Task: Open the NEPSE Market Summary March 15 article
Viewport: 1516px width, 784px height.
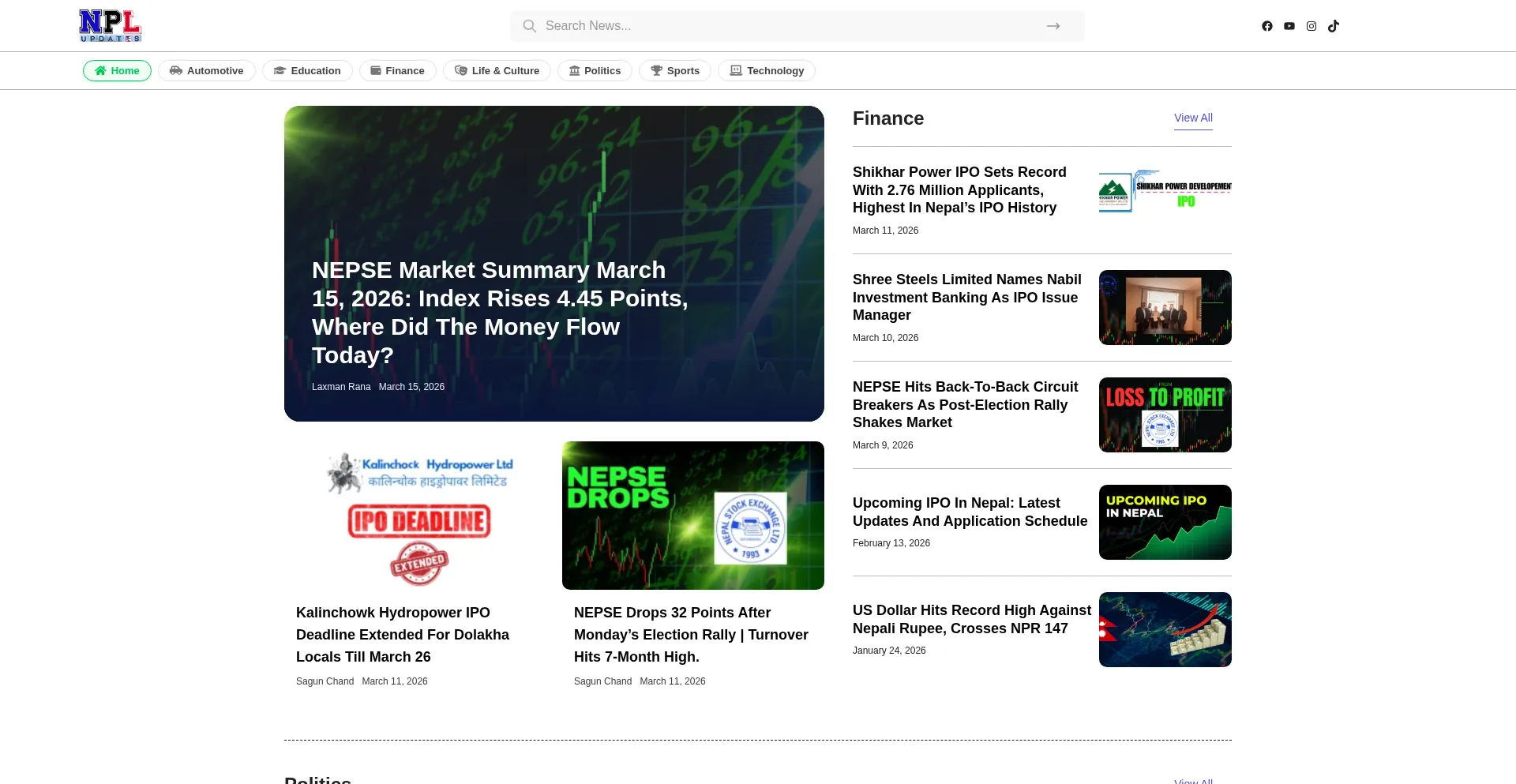Action: [501, 313]
